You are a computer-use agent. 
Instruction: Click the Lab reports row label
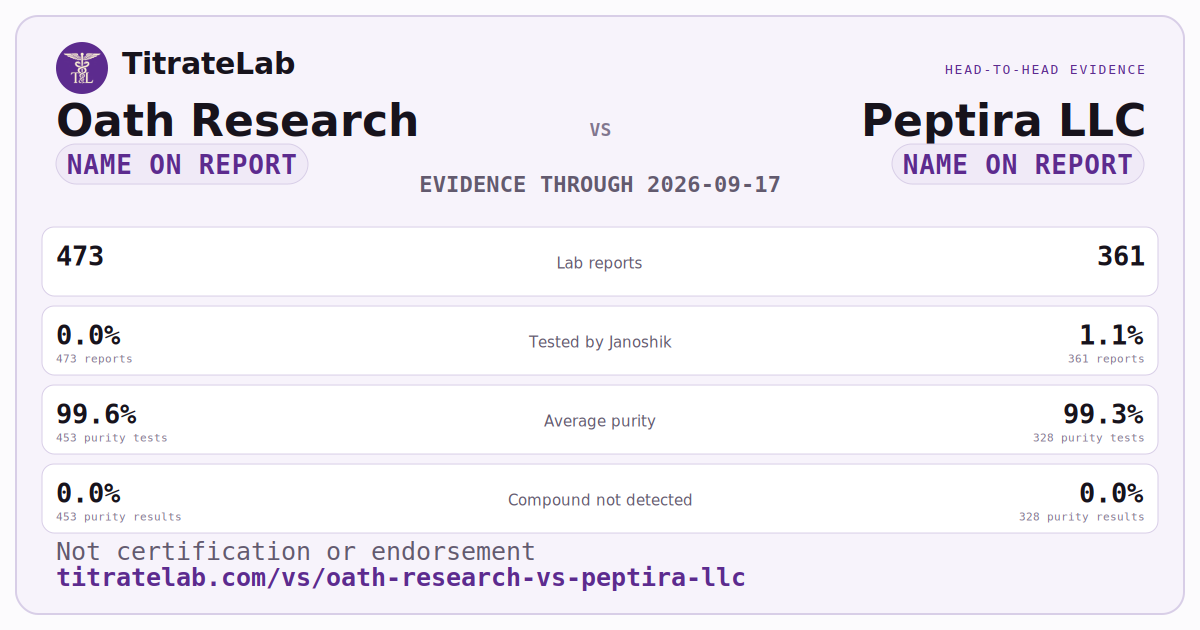(x=600, y=263)
